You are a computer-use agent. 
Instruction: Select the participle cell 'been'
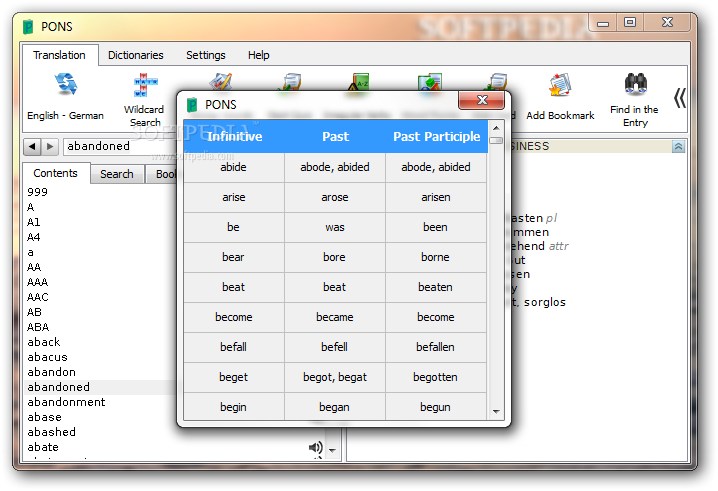pyautogui.click(x=436, y=227)
